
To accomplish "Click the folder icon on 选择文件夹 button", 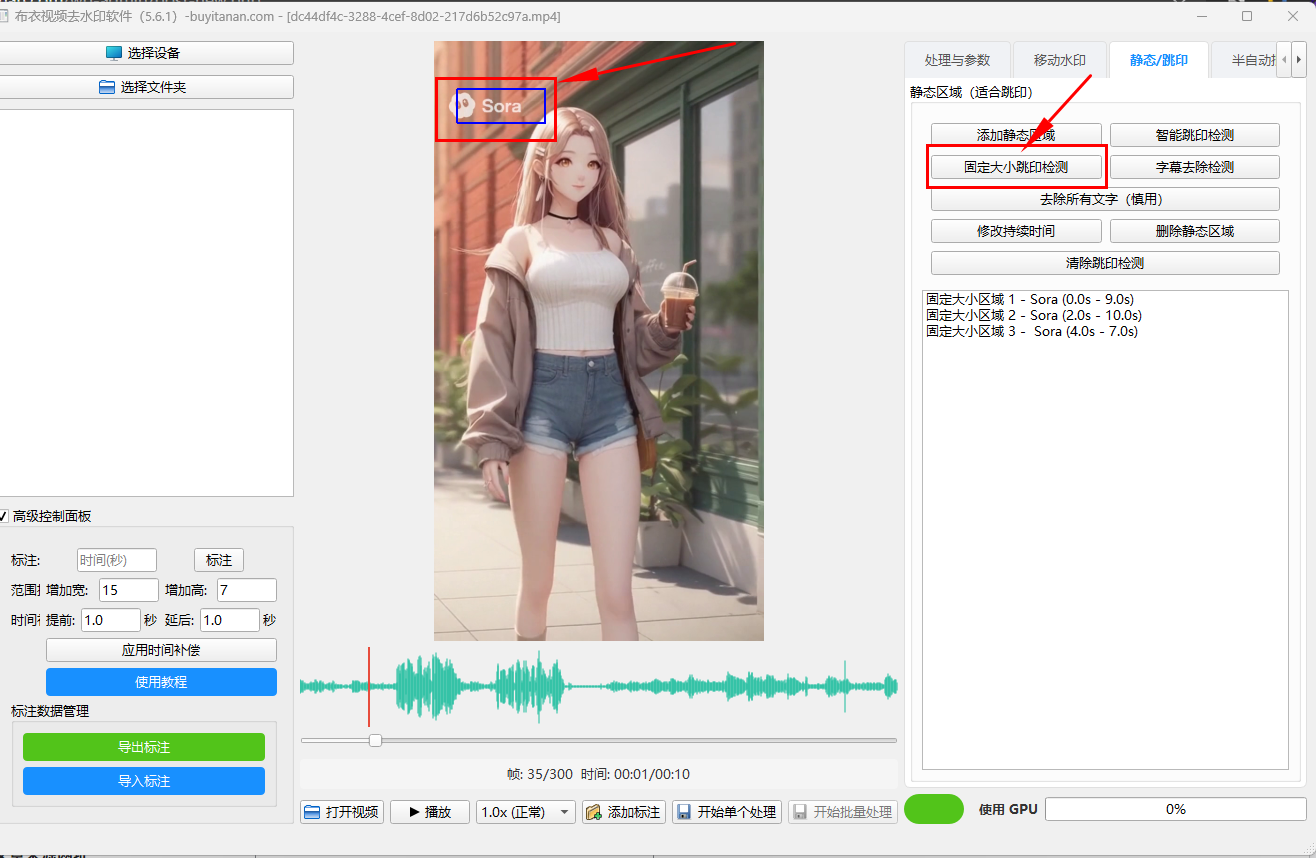I will pyautogui.click(x=107, y=87).
